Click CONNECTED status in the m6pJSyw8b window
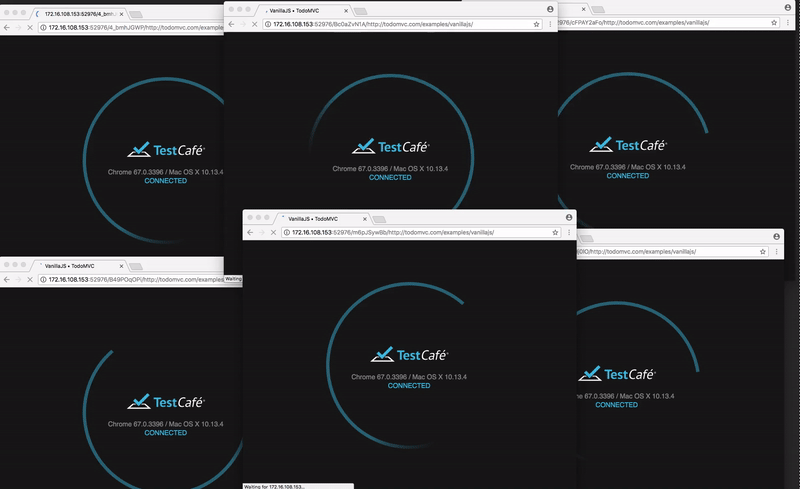 coord(409,385)
